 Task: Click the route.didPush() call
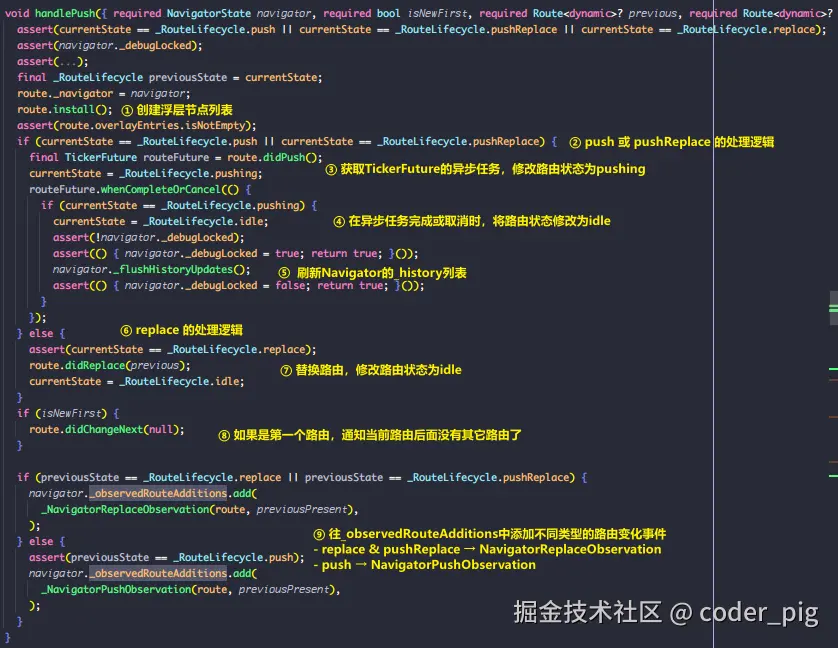275,157
